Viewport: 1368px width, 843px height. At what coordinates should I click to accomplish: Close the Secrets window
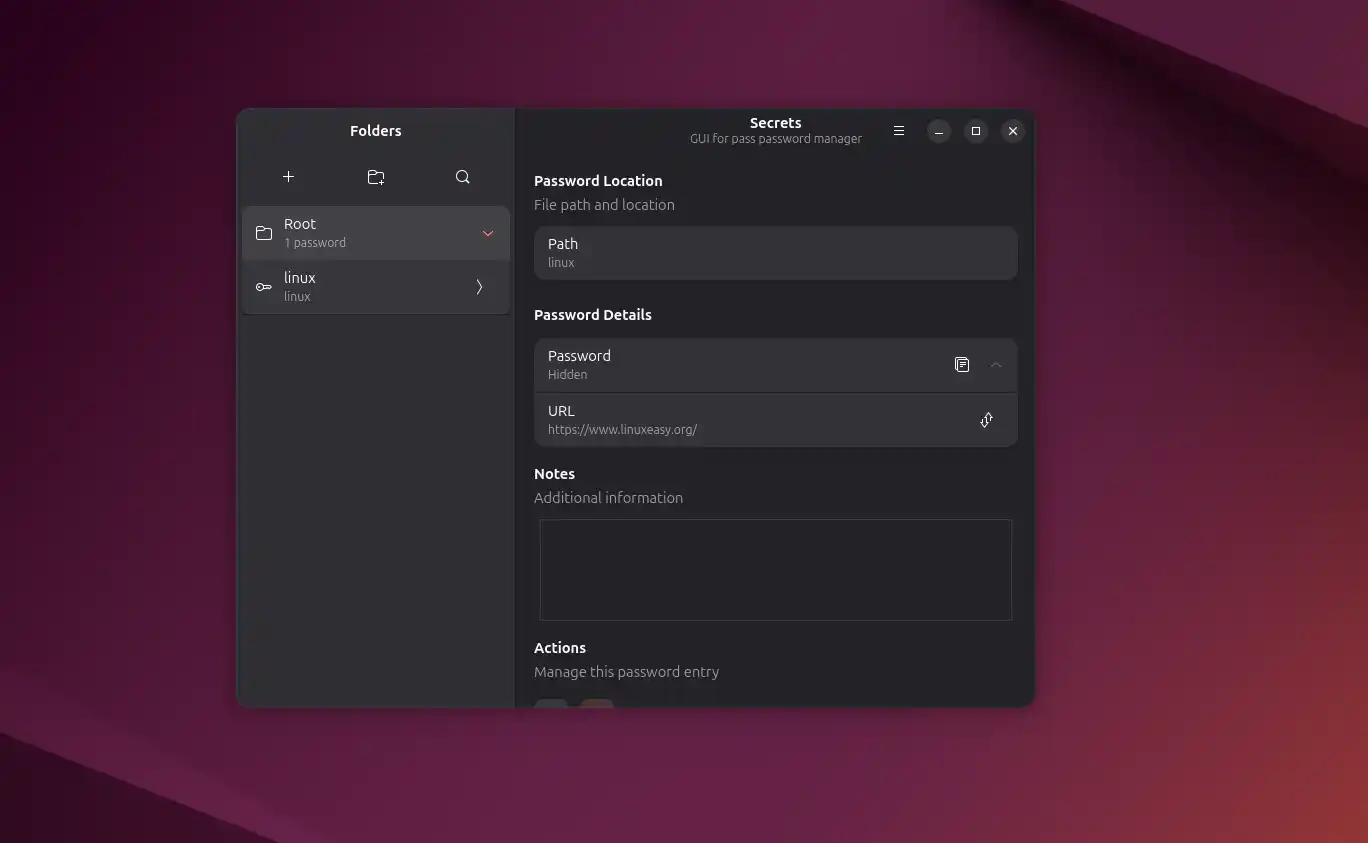click(x=1013, y=131)
